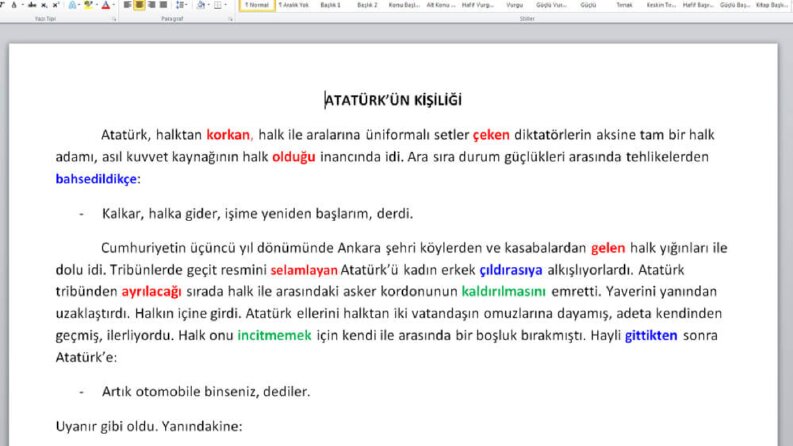
Task: Expand the shading color dropdown arrow
Action: [209, 5]
